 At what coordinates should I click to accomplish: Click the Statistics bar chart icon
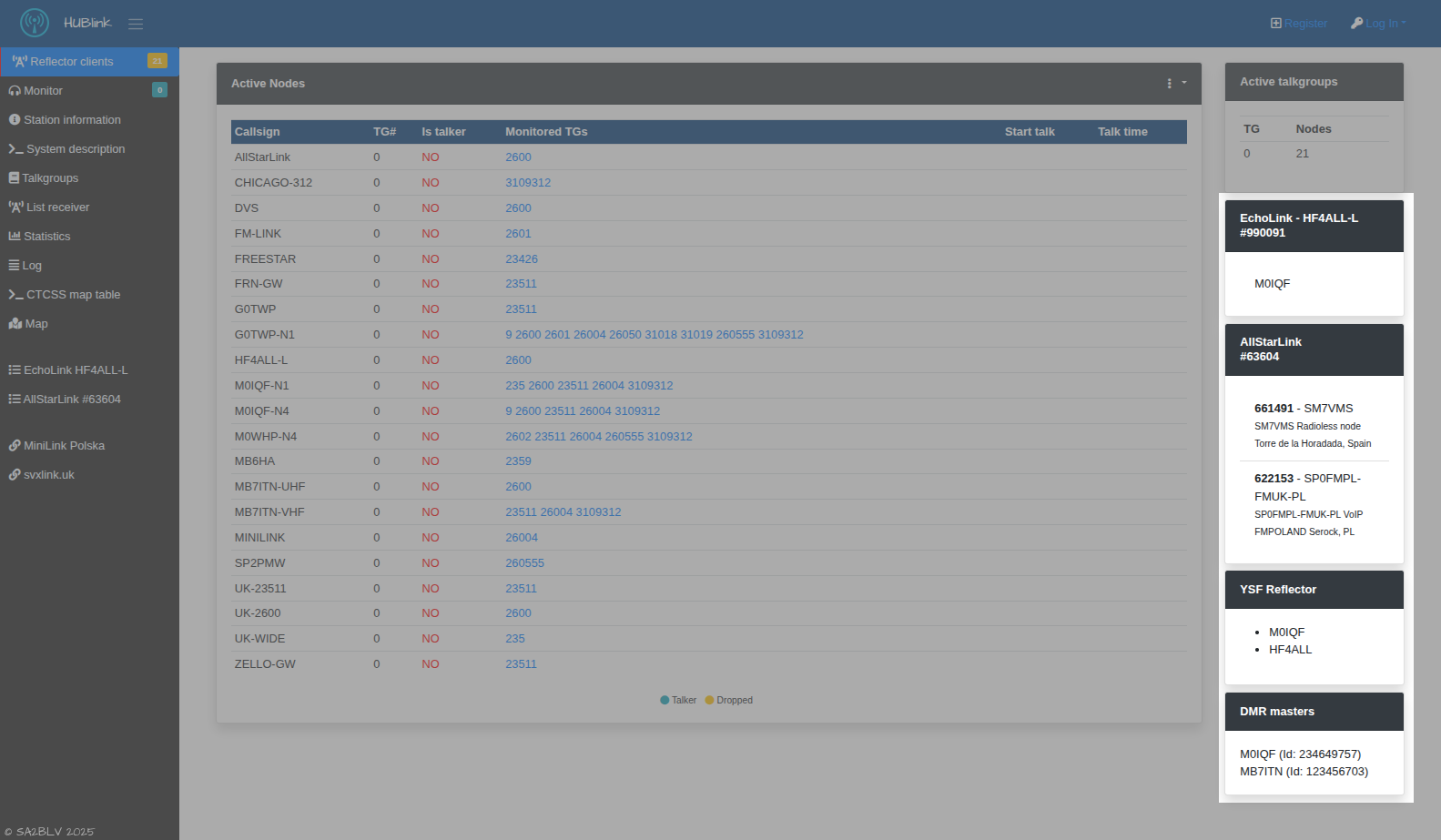[x=15, y=237]
